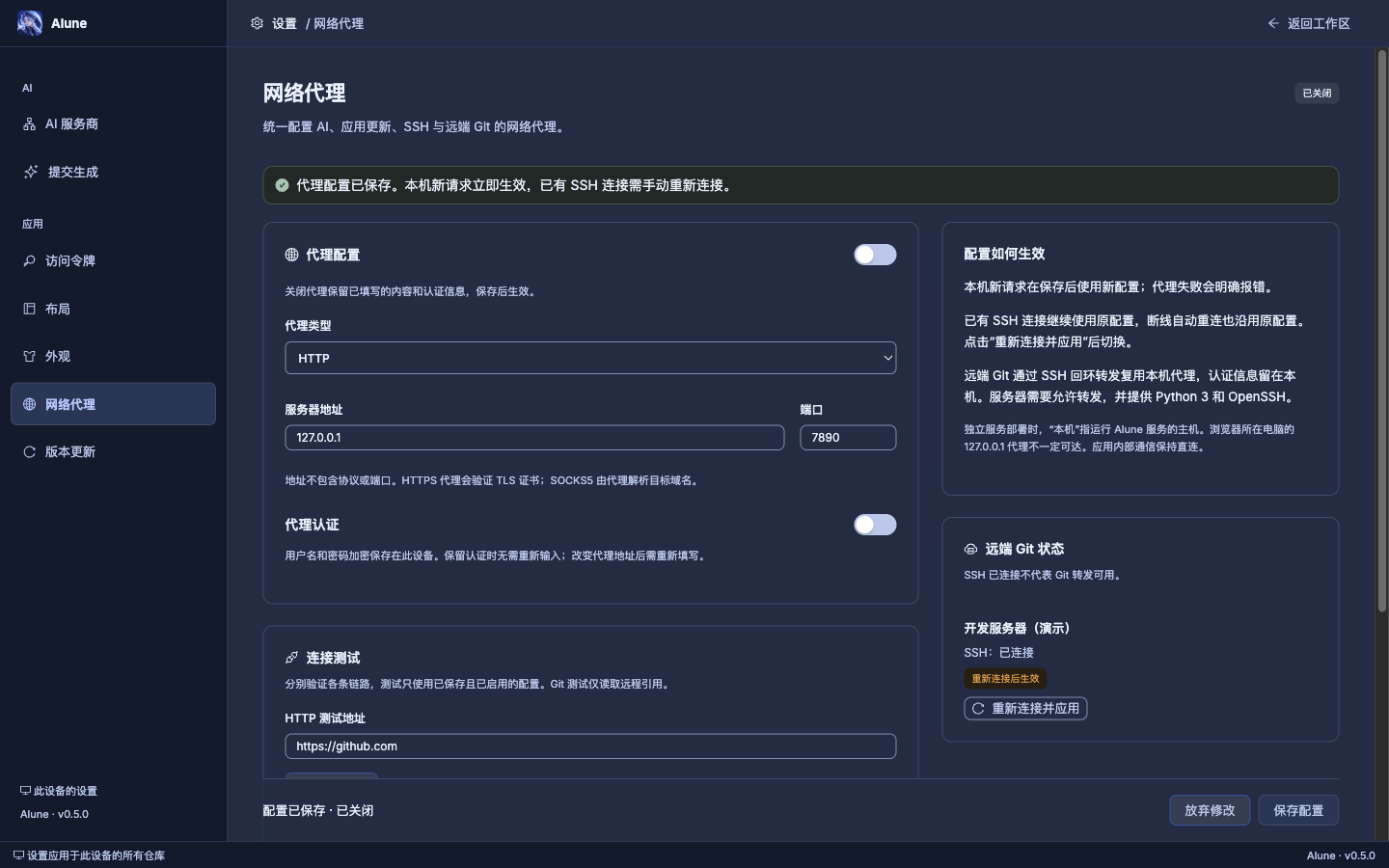Click 设置应用于此设备的所有仓库 in status bar
1389x868 pixels.
(89, 855)
